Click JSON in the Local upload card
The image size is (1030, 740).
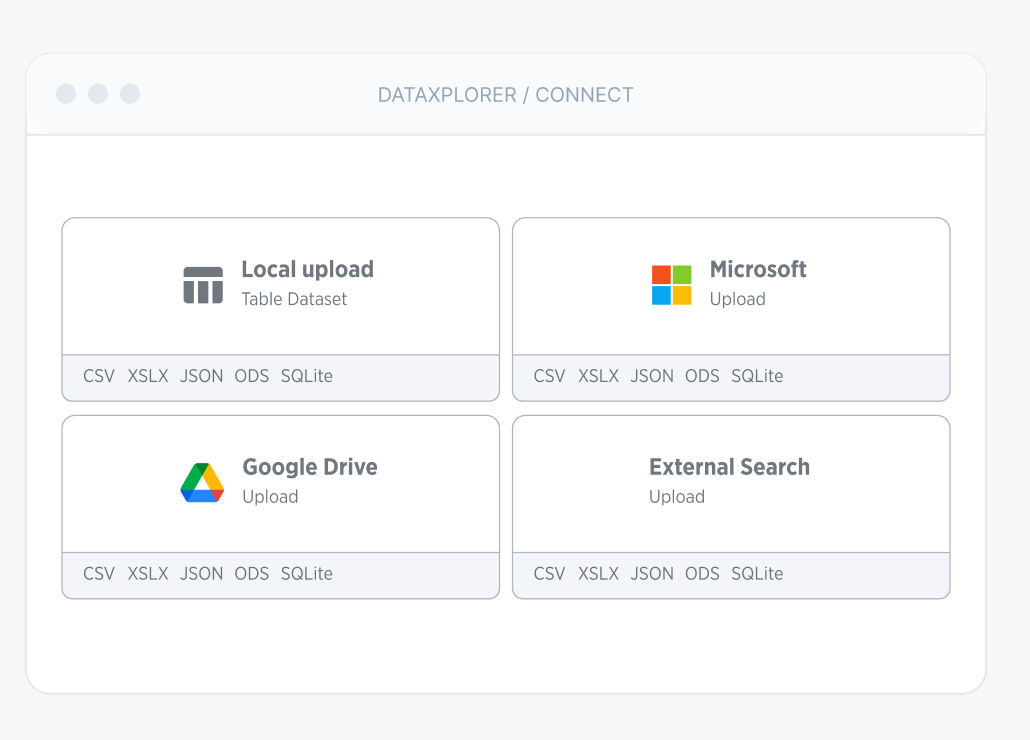pyautogui.click(x=202, y=376)
